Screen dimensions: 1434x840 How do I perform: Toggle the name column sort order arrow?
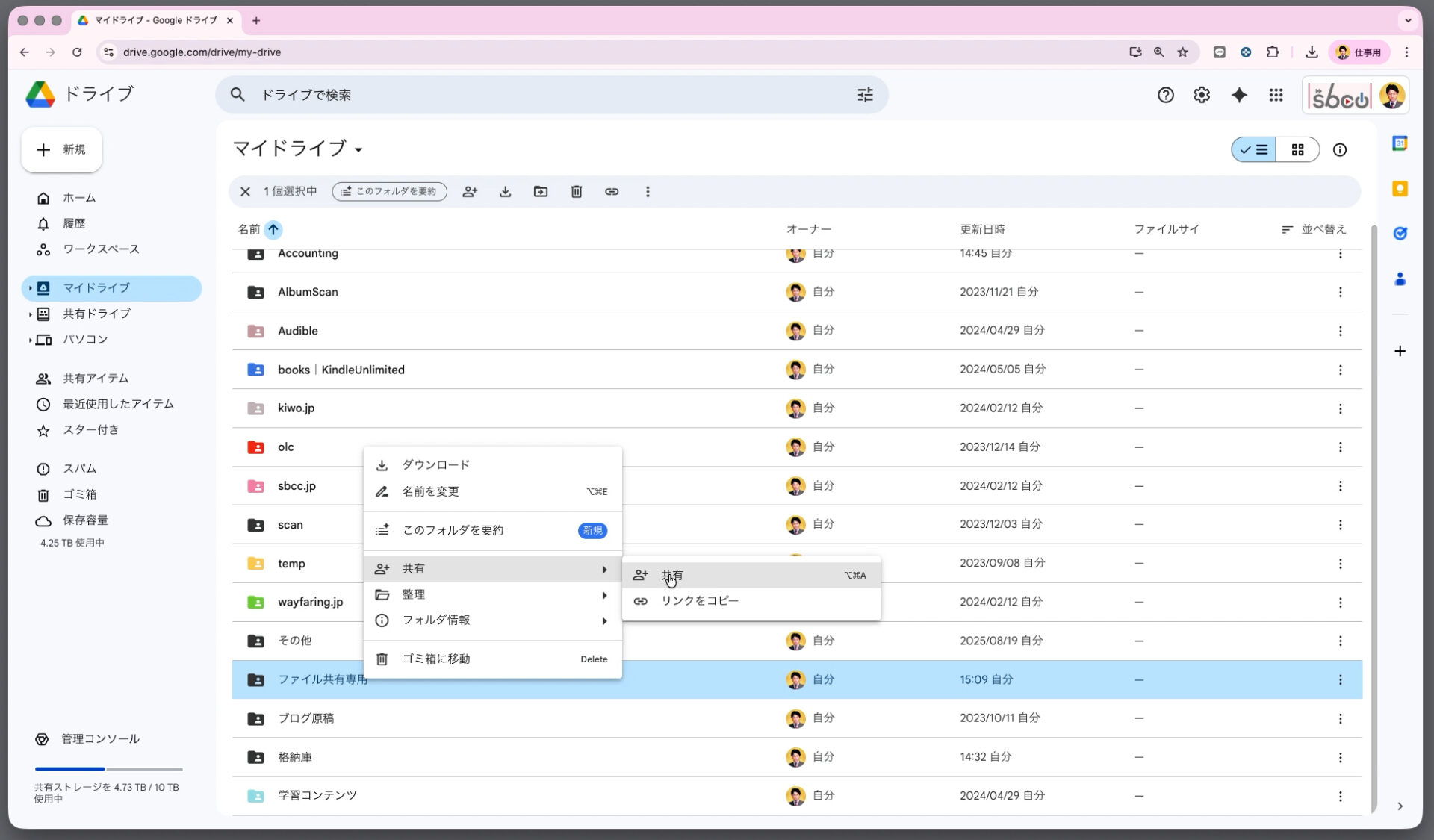tap(274, 230)
